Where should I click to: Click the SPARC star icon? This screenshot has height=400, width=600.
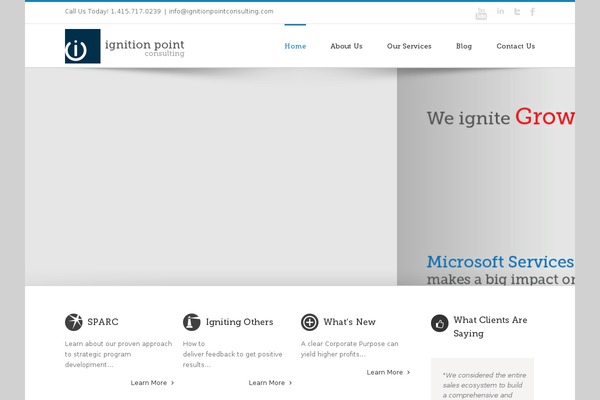point(73,322)
